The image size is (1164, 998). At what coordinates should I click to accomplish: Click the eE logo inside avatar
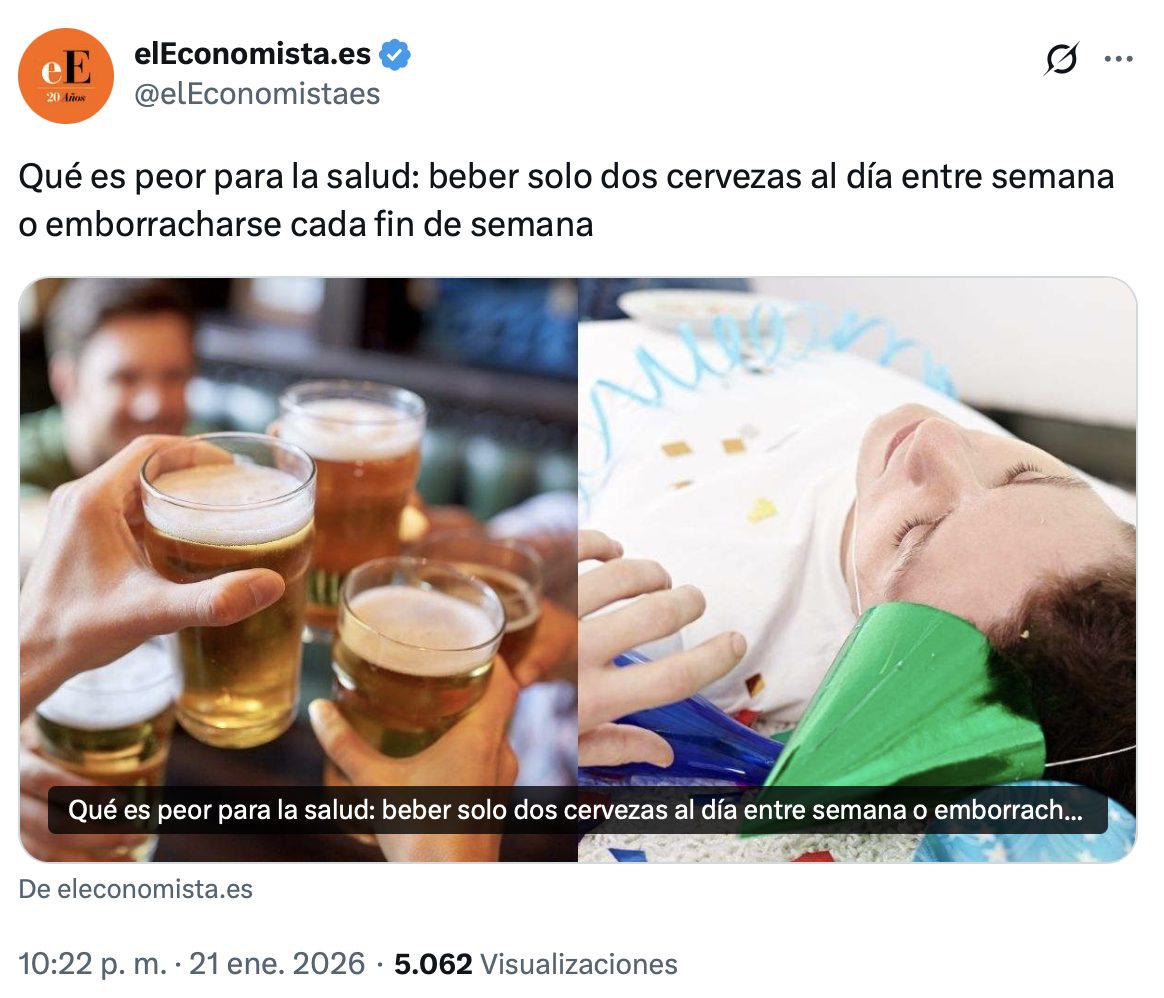pyautogui.click(x=66, y=69)
